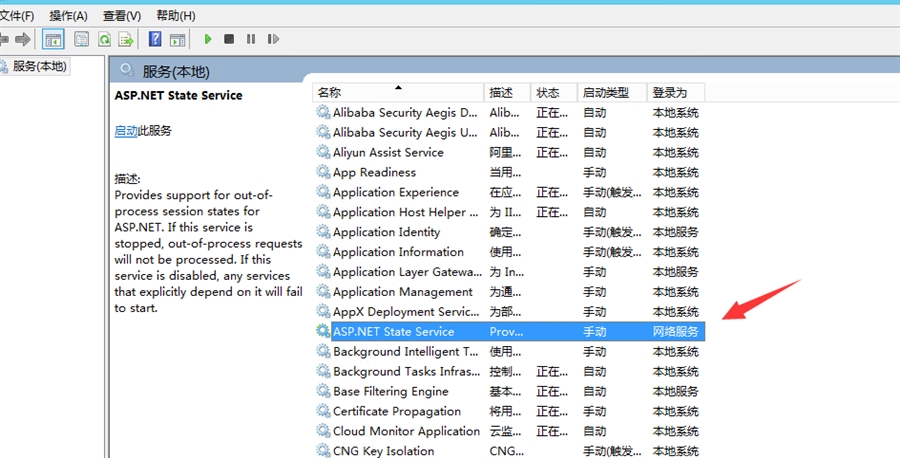The height and width of the screenshot is (458, 900).
Task: Click the 启动 link to start service
Action: pos(126,131)
